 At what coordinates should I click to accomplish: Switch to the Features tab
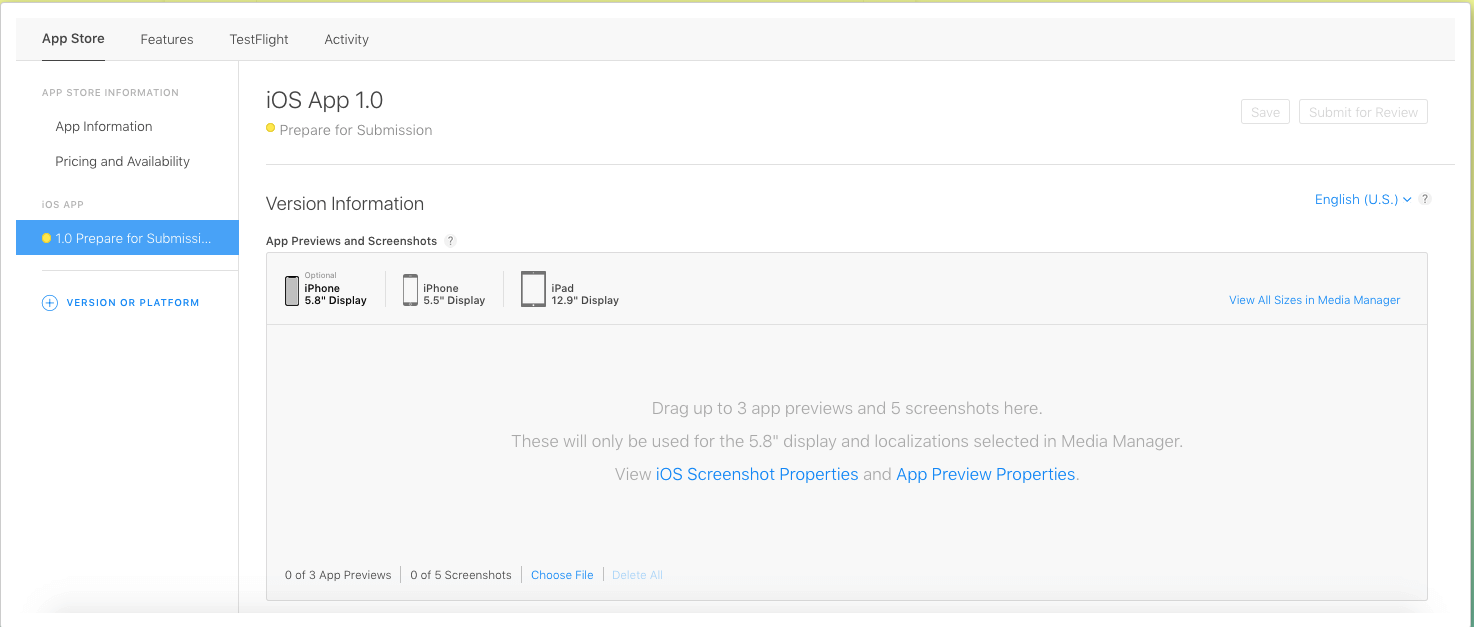point(167,40)
